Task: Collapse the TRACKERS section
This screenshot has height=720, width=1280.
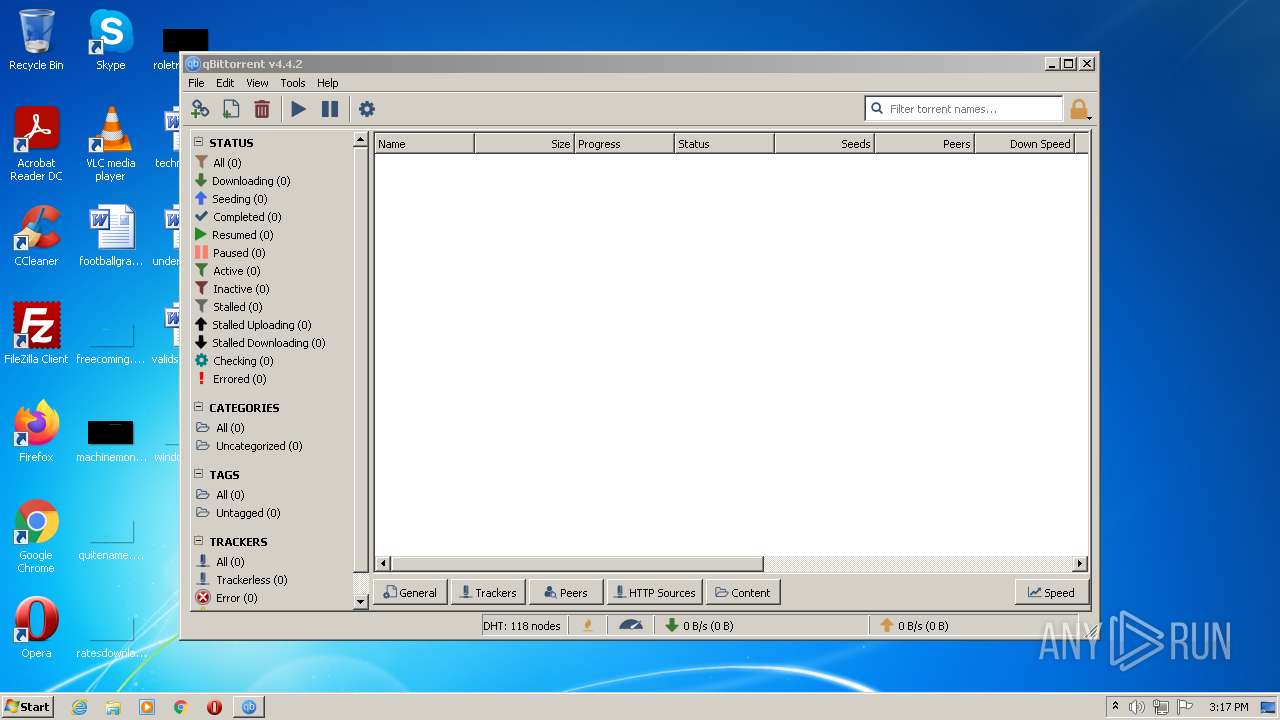Action: (x=198, y=541)
